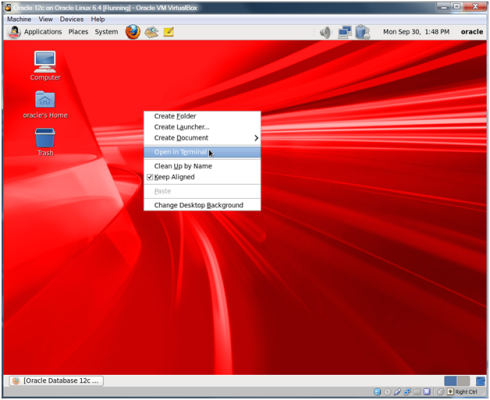Viewport: 490px width, 400px height.
Task: Click the volume speaker icon
Action: (x=325, y=32)
